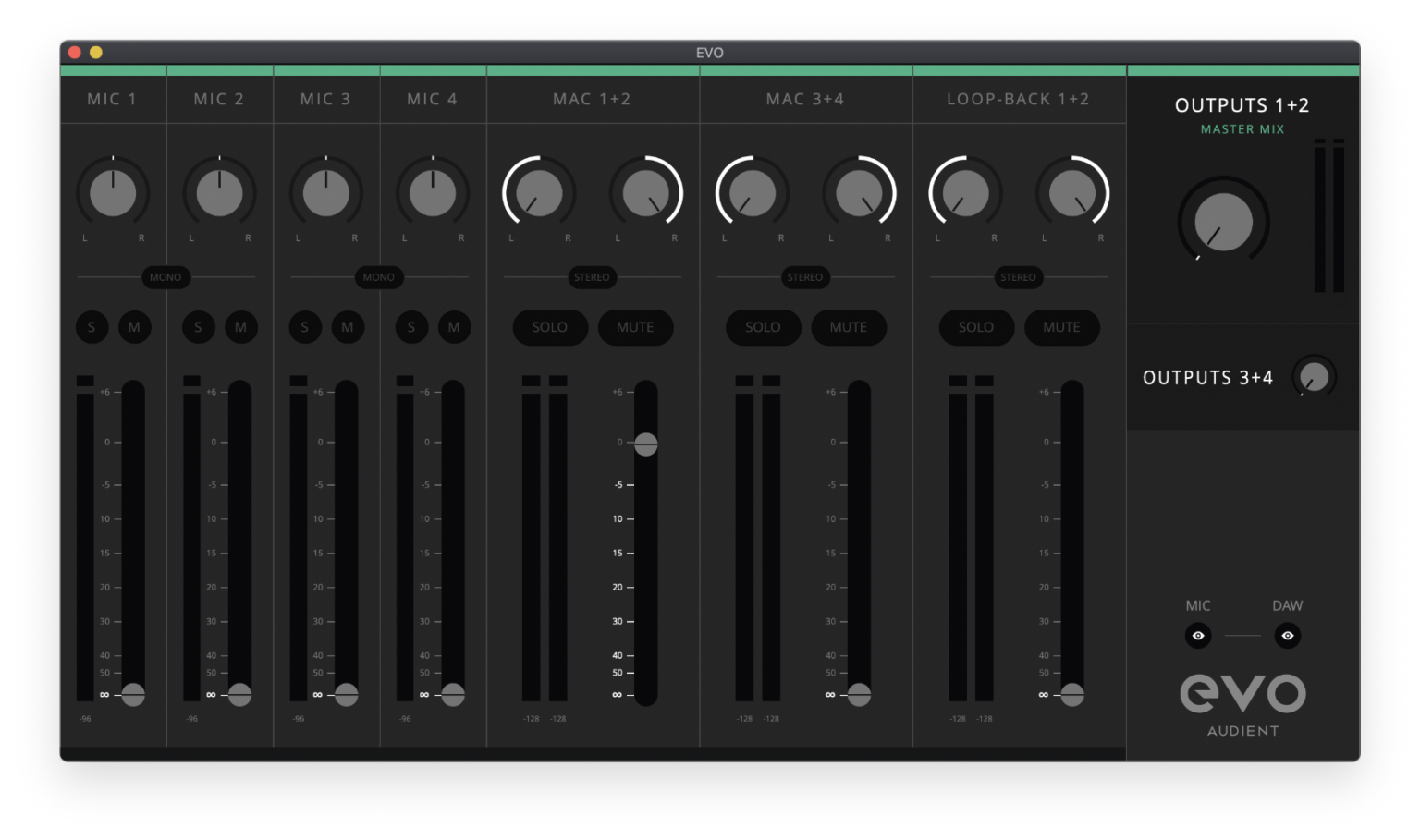The height and width of the screenshot is (840, 1420).
Task: Select the MIC 3 channel header
Action: [326, 99]
